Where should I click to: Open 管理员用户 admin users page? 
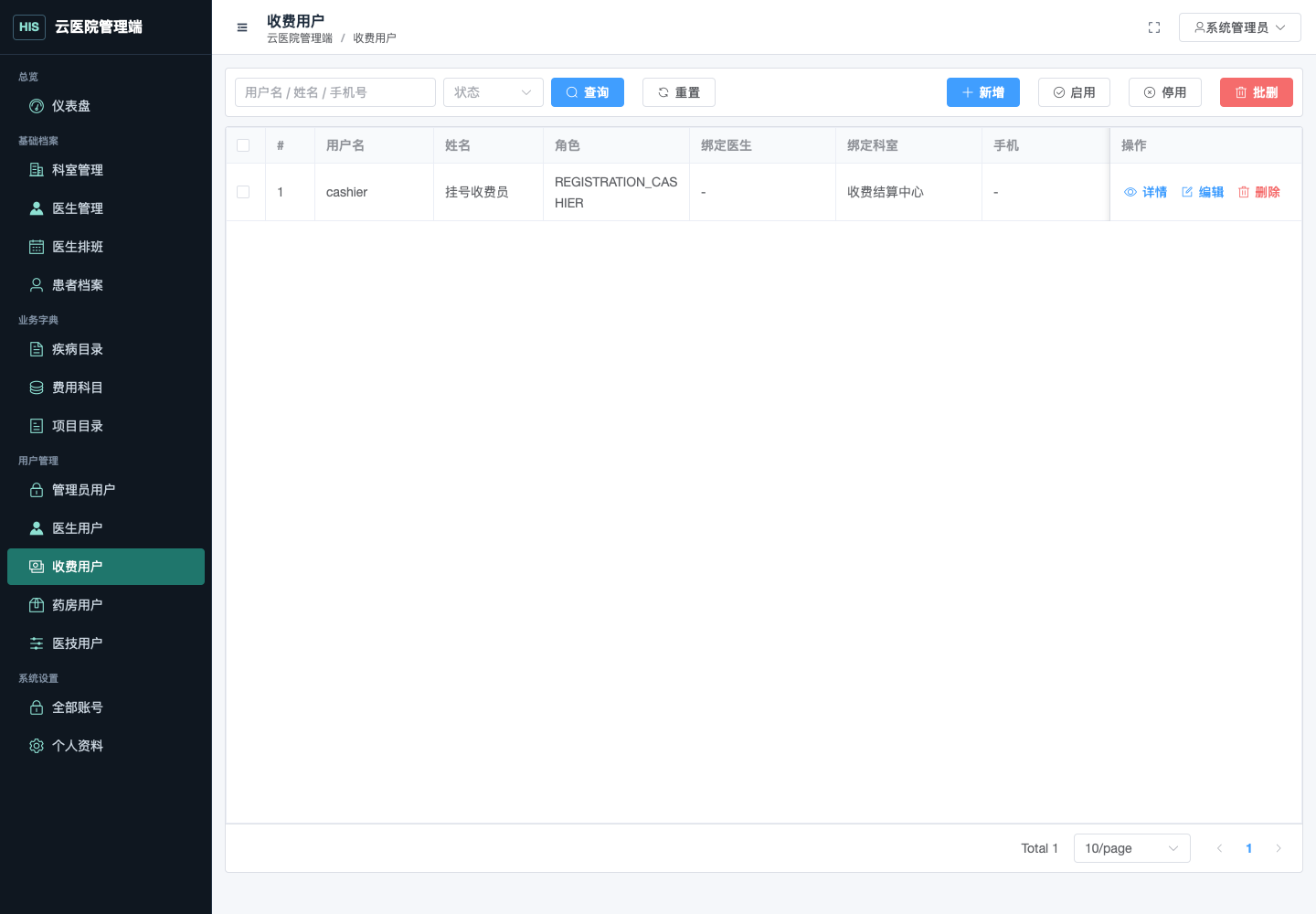(106, 490)
